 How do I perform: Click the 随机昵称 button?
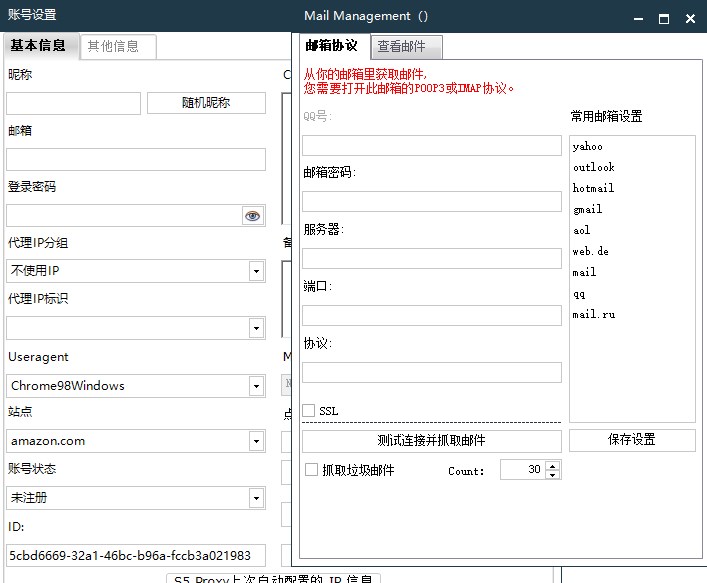(x=206, y=103)
